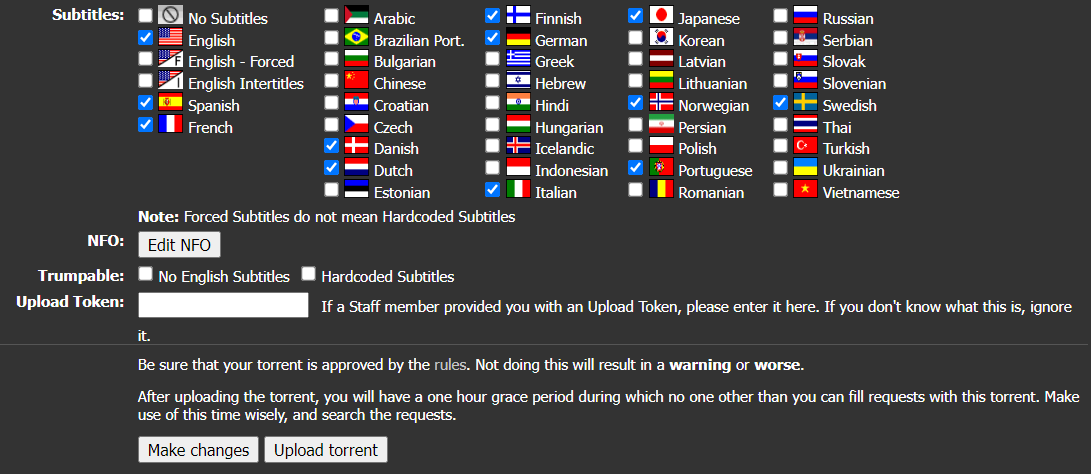This screenshot has height=474, width=1091.
Task: Click the English - Forced flag icon
Action: [x=170, y=59]
